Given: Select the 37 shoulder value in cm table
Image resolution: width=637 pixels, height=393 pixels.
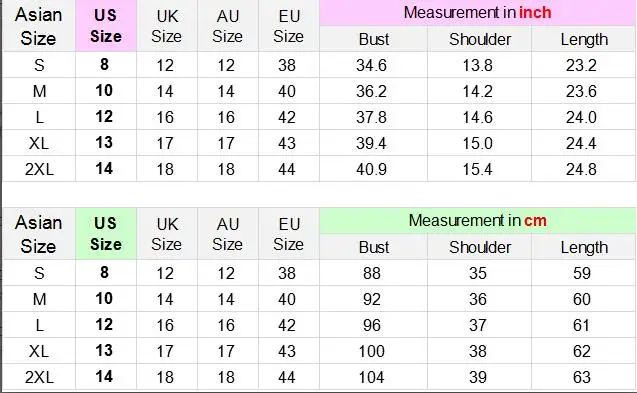Looking at the screenshot, I should pyautogui.click(x=478, y=325).
